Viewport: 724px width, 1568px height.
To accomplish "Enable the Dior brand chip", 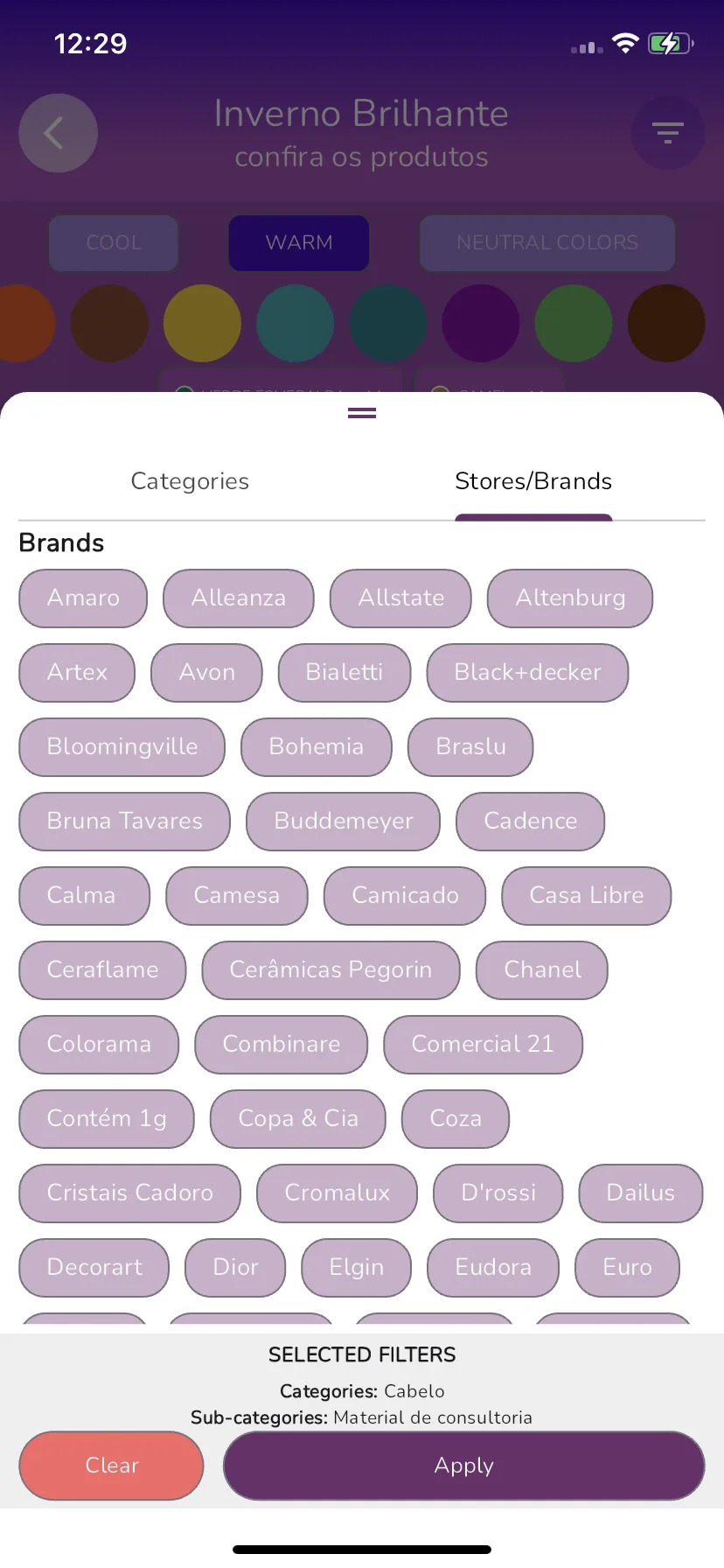I will click(x=235, y=1268).
